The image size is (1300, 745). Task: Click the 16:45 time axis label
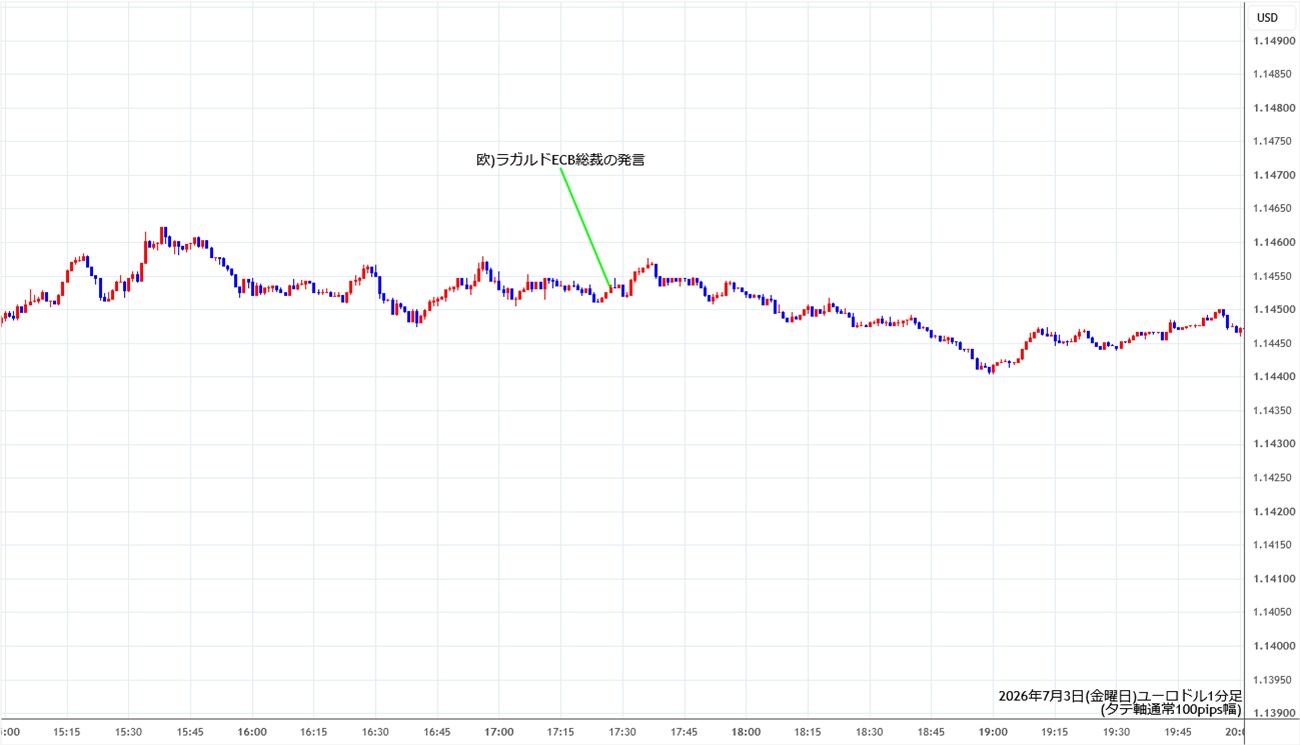coord(437,732)
